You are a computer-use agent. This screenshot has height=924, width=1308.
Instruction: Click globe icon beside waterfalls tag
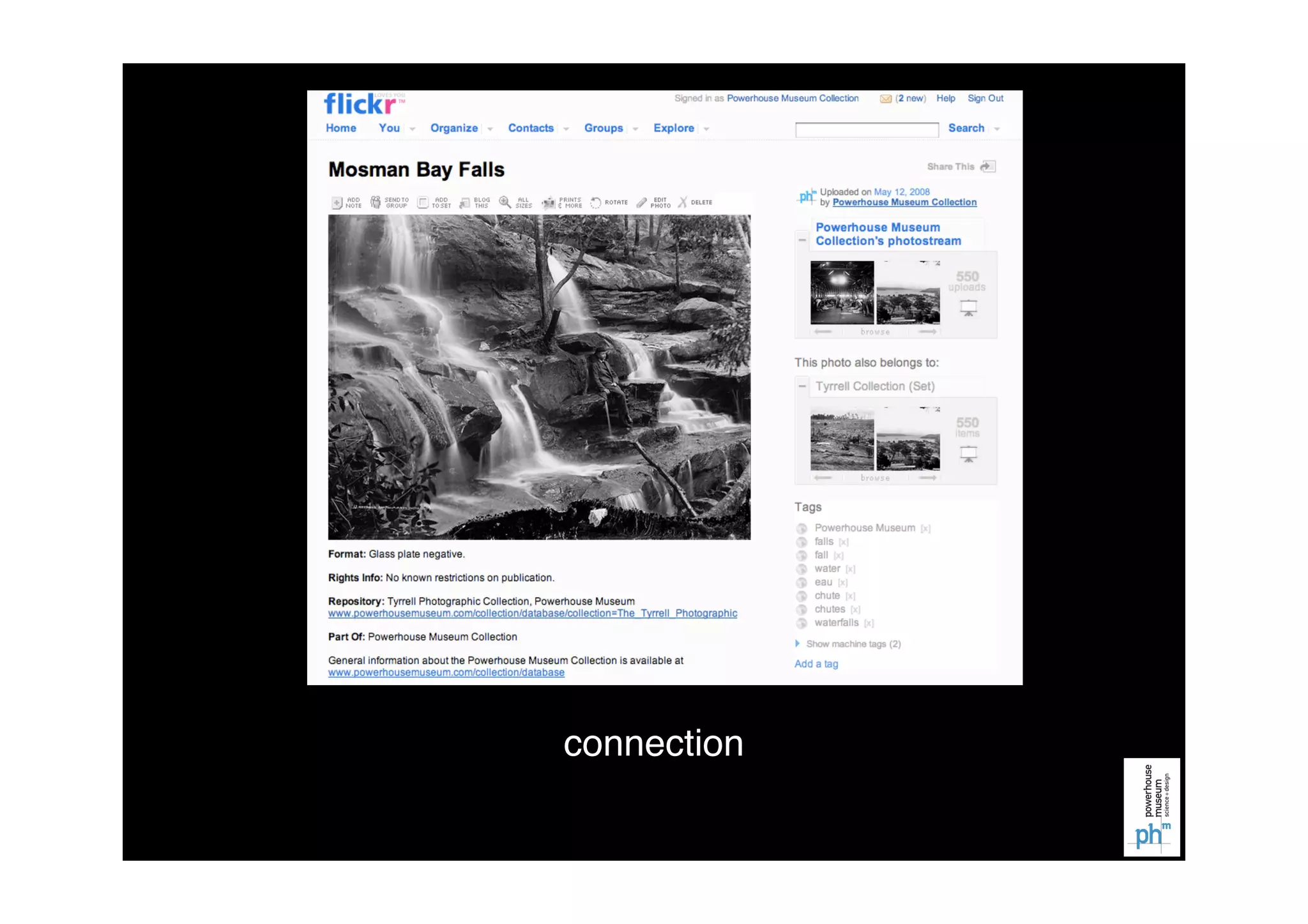click(x=802, y=623)
